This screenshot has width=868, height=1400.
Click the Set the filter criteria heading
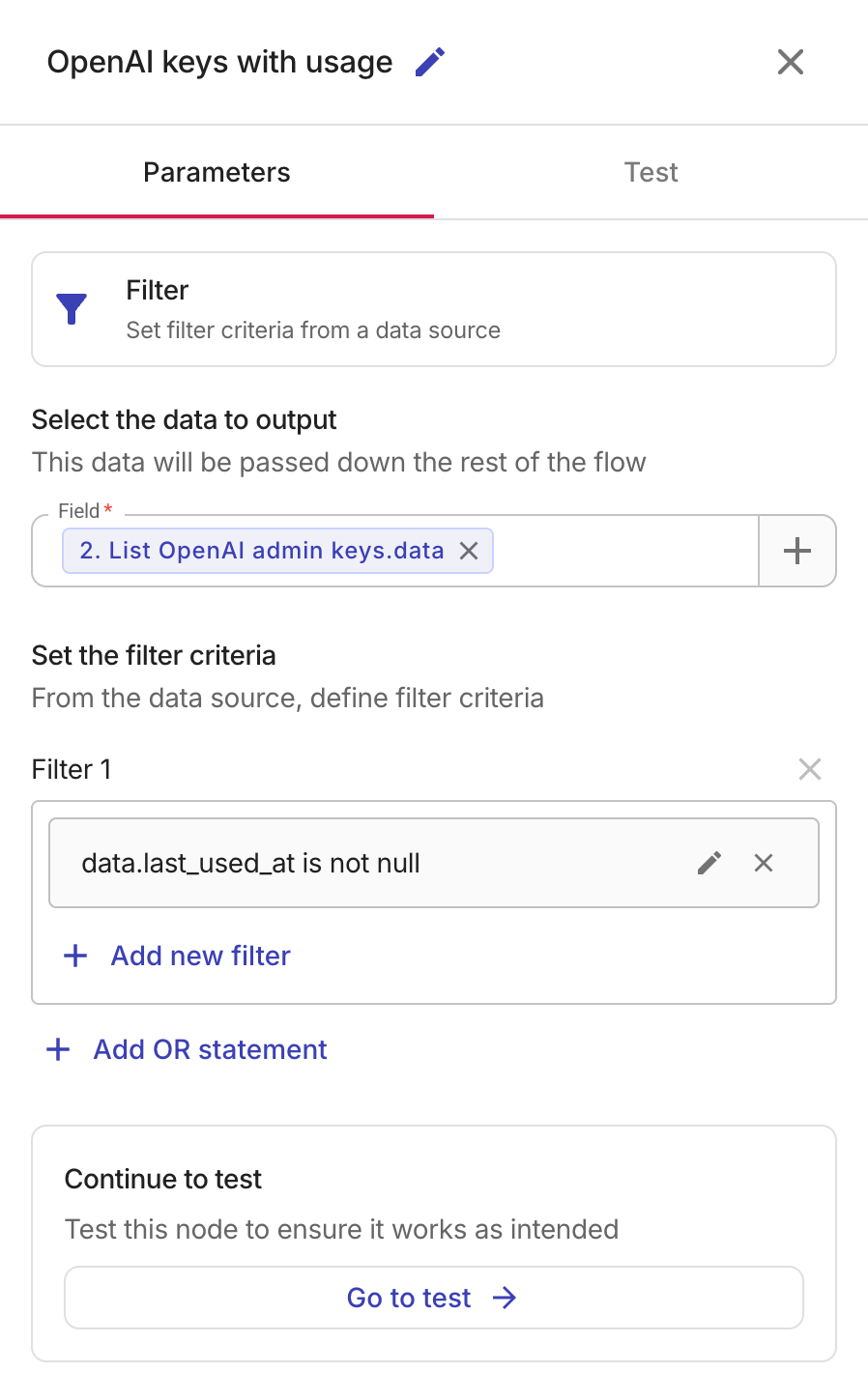pos(154,655)
